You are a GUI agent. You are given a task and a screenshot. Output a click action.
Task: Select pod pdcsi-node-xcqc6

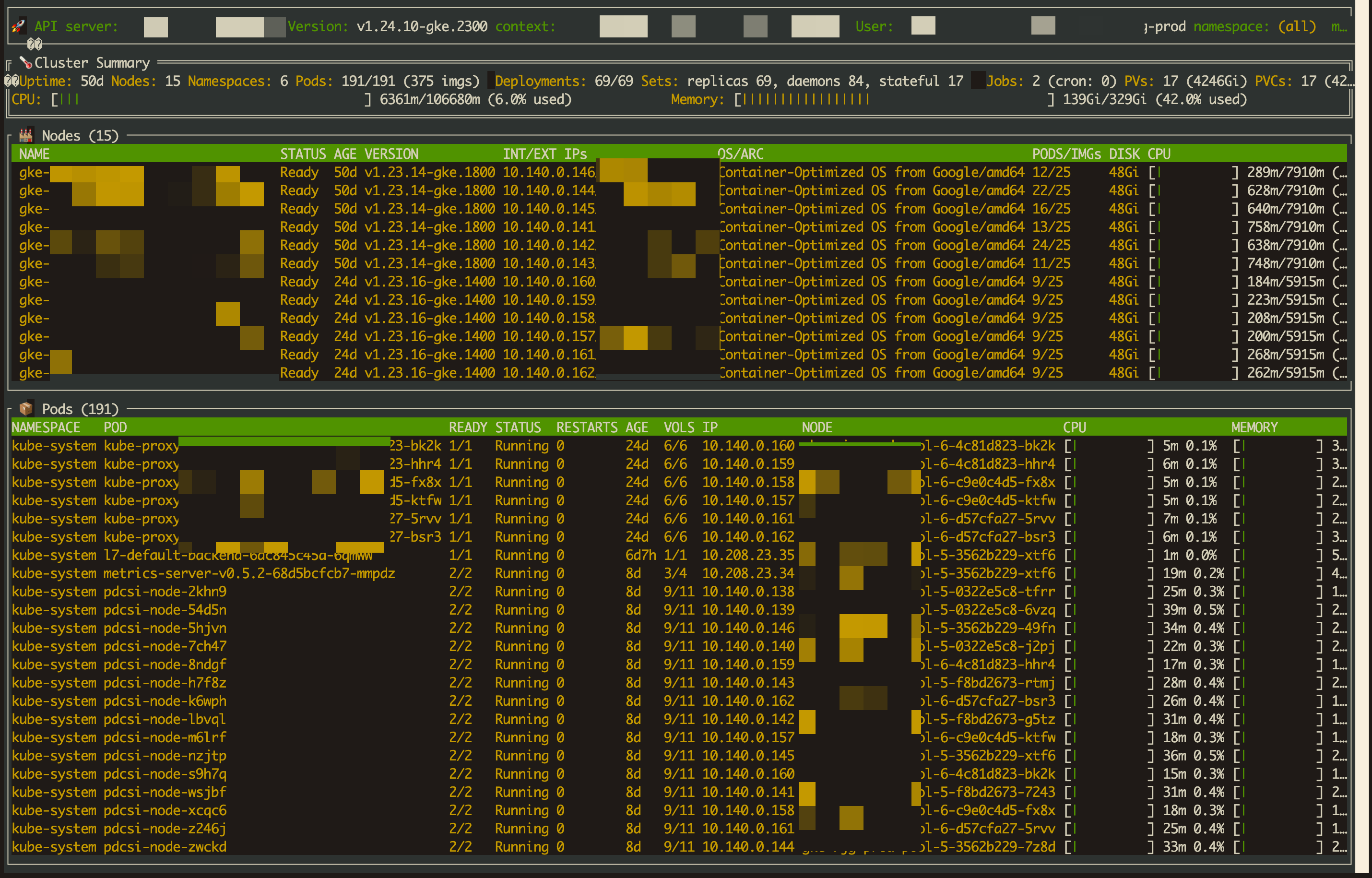coord(165,810)
